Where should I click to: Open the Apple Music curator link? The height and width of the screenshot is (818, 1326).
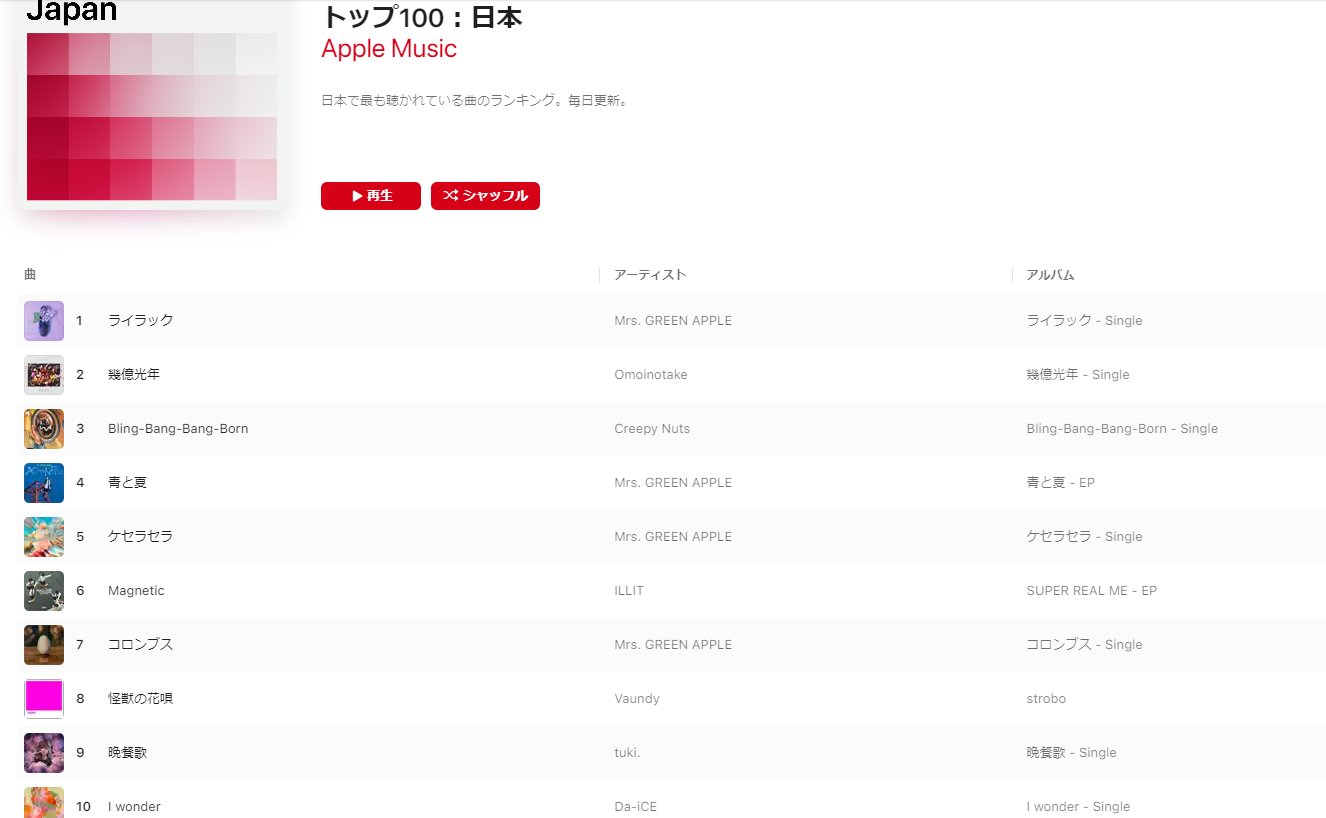click(x=389, y=48)
